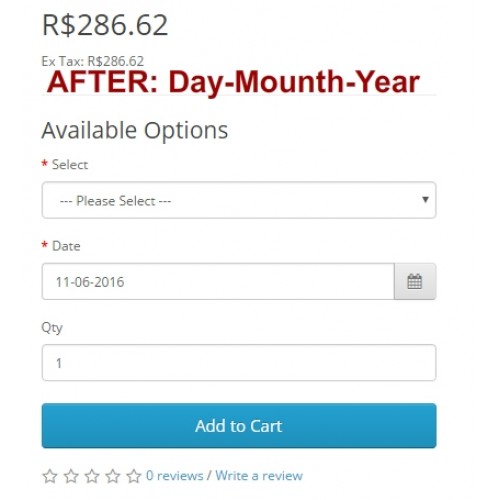500x500 pixels.
Task: Select the 'Available Options' heading
Action: (x=135, y=130)
